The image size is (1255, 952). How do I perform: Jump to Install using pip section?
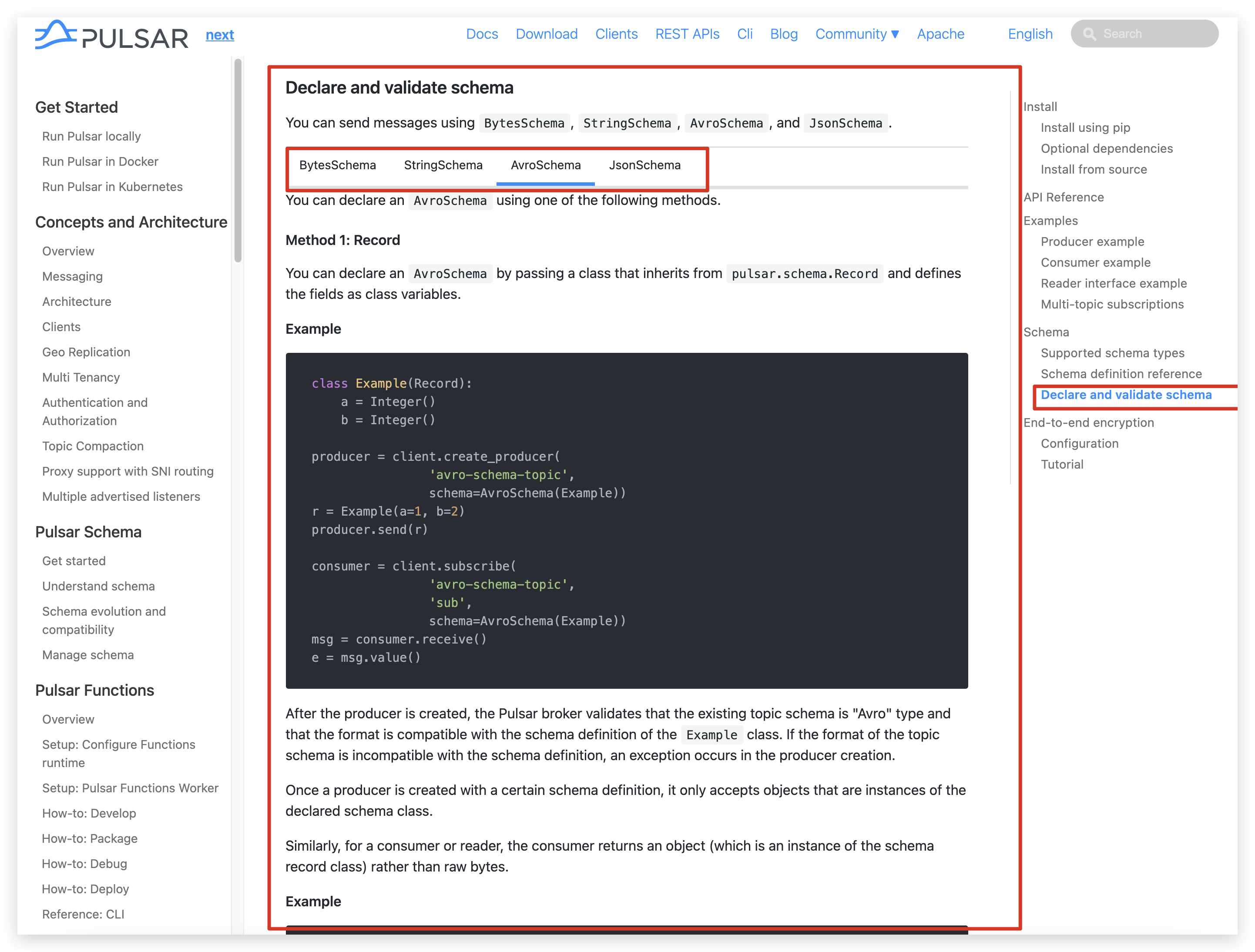point(1085,127)
